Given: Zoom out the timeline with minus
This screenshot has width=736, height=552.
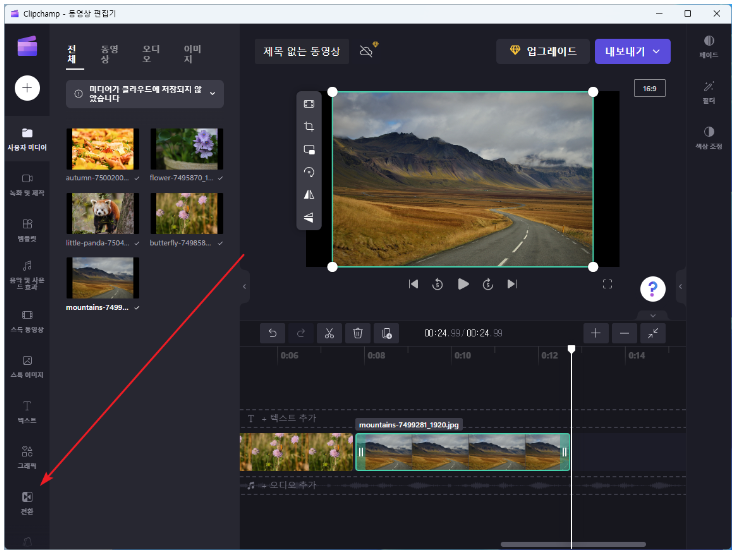Looking at the screenshot, I should click(x=624, y=333).
